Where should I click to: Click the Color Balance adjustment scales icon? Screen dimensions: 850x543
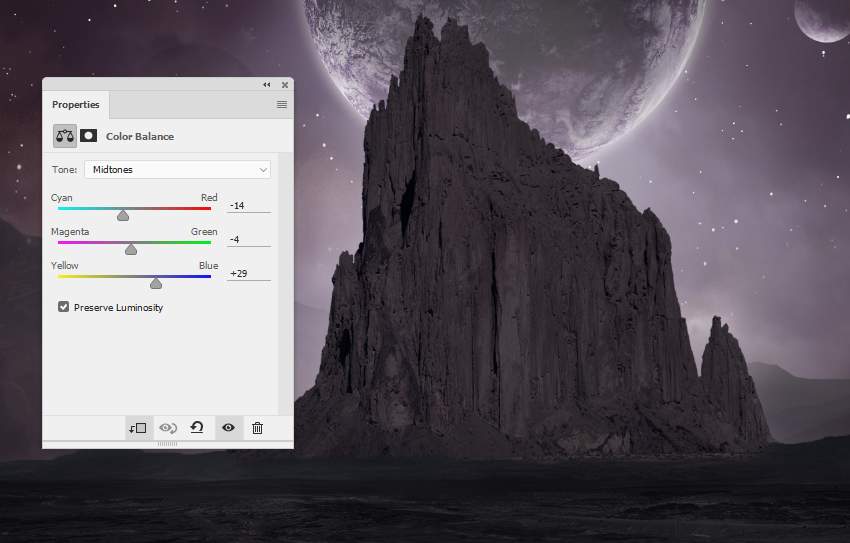[65, 136]
